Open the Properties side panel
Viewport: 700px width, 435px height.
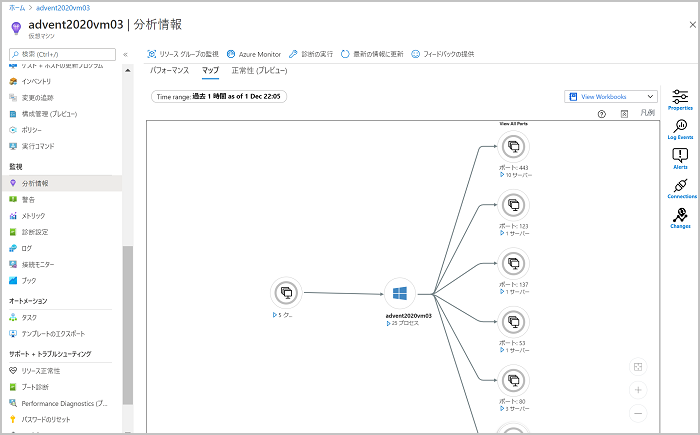[x=680, y=100]
